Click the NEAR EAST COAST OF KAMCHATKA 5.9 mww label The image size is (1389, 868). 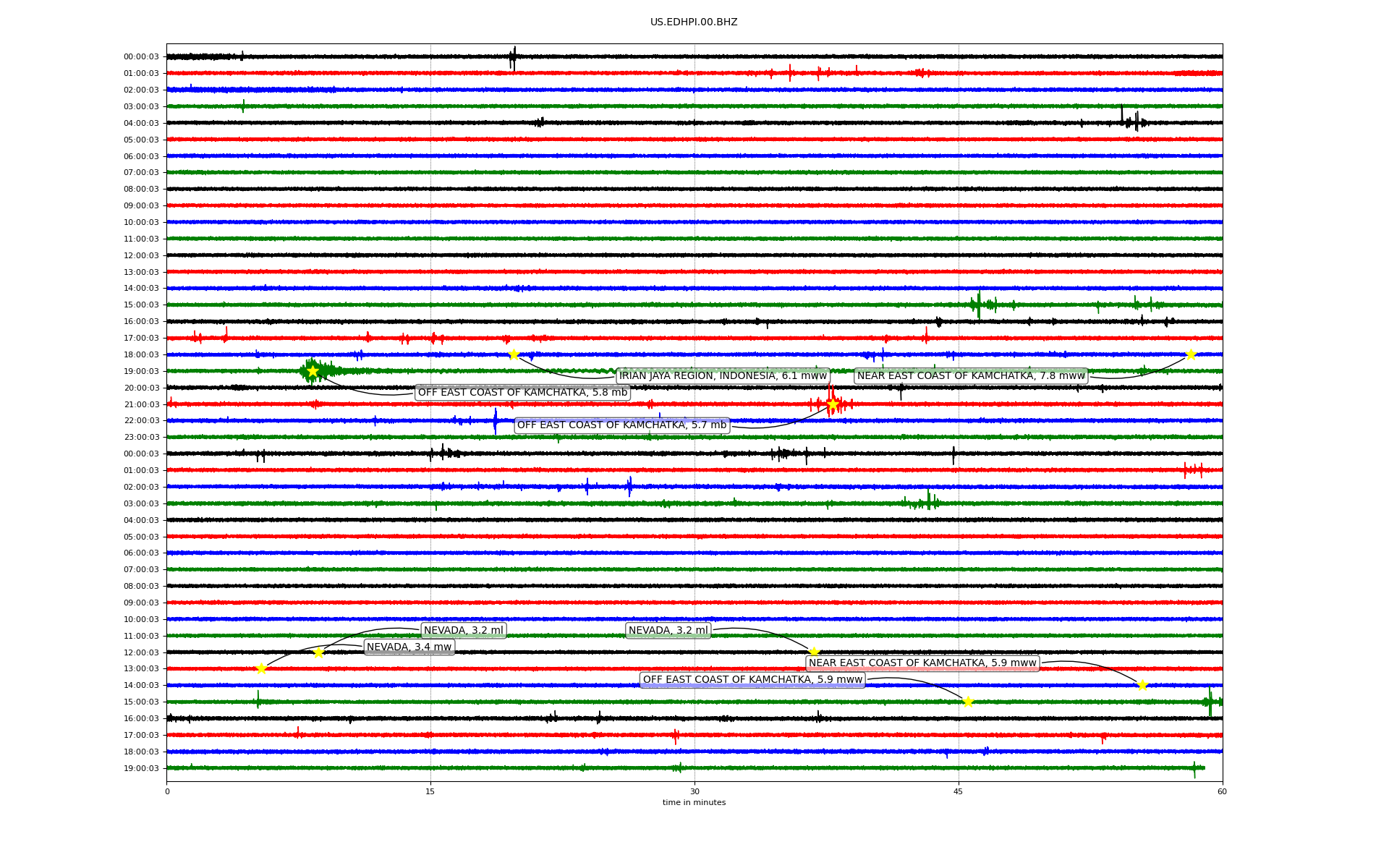point(922,663)
